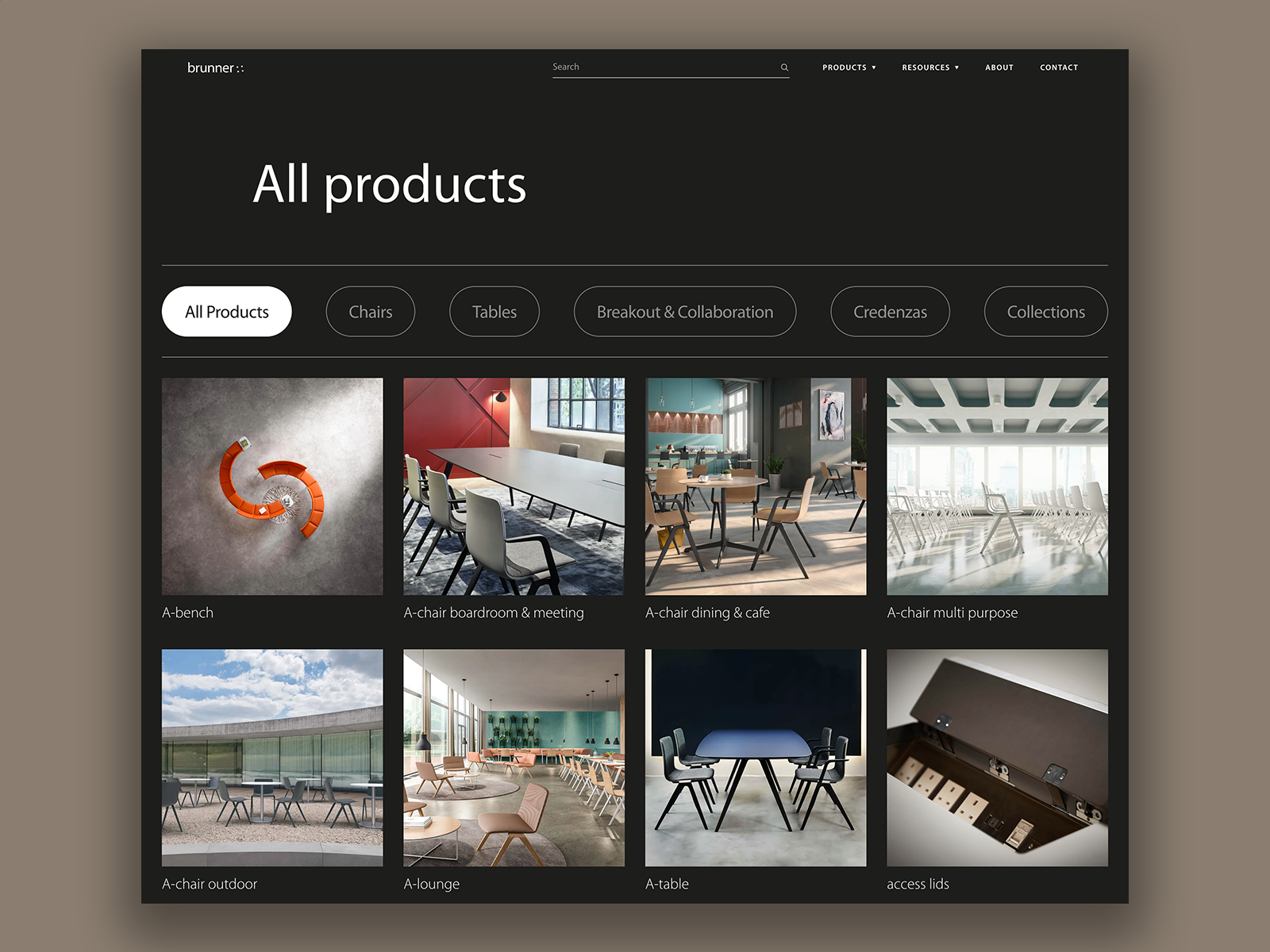Click the brunner logo

point(215,68)
